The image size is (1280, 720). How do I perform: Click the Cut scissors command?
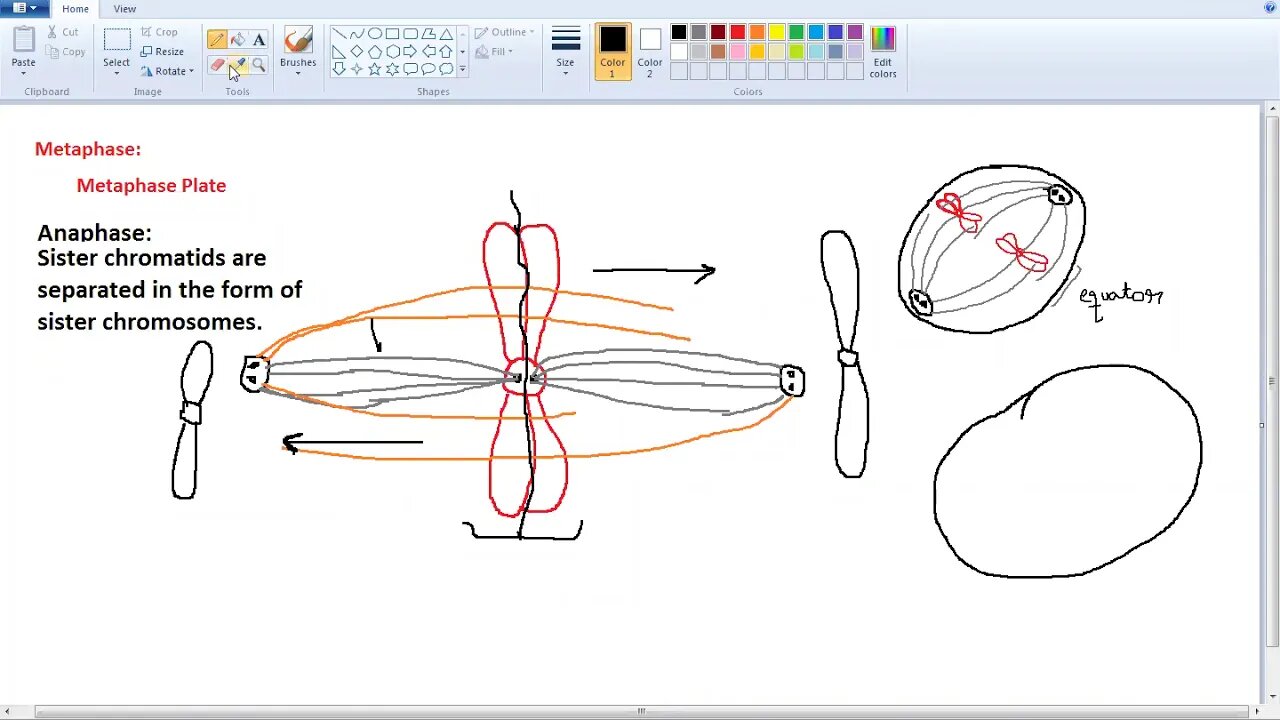pos(64,32)
